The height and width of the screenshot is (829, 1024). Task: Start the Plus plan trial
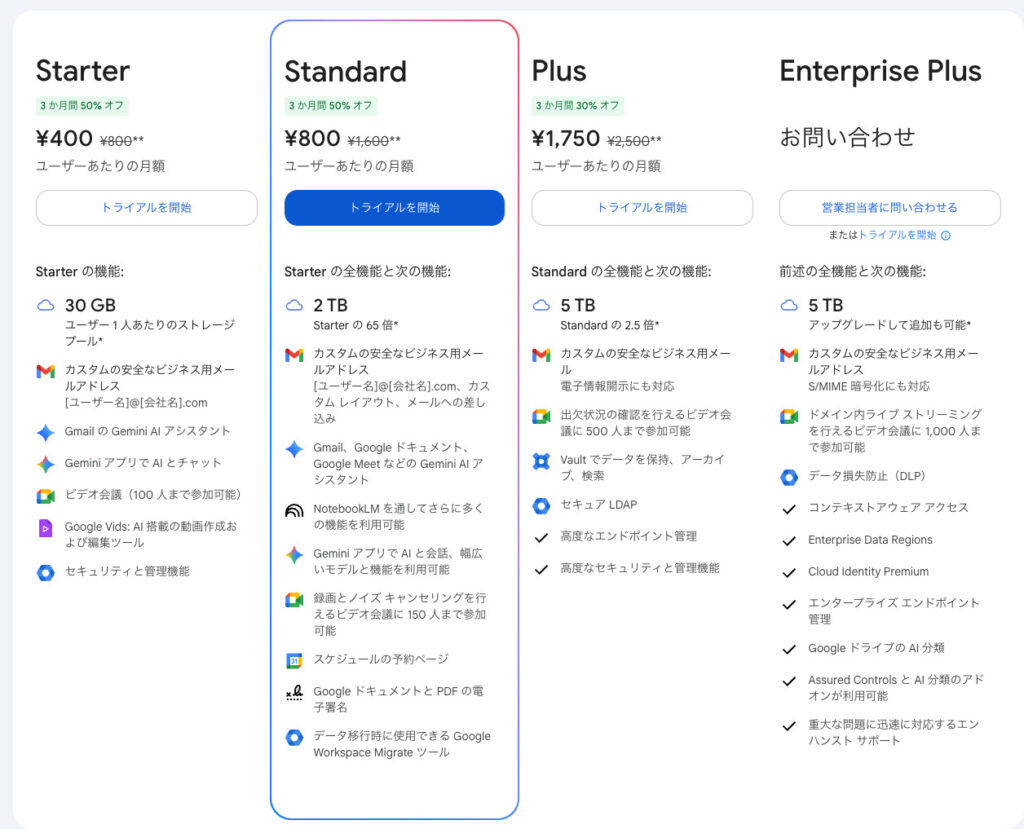coord(642,208)
